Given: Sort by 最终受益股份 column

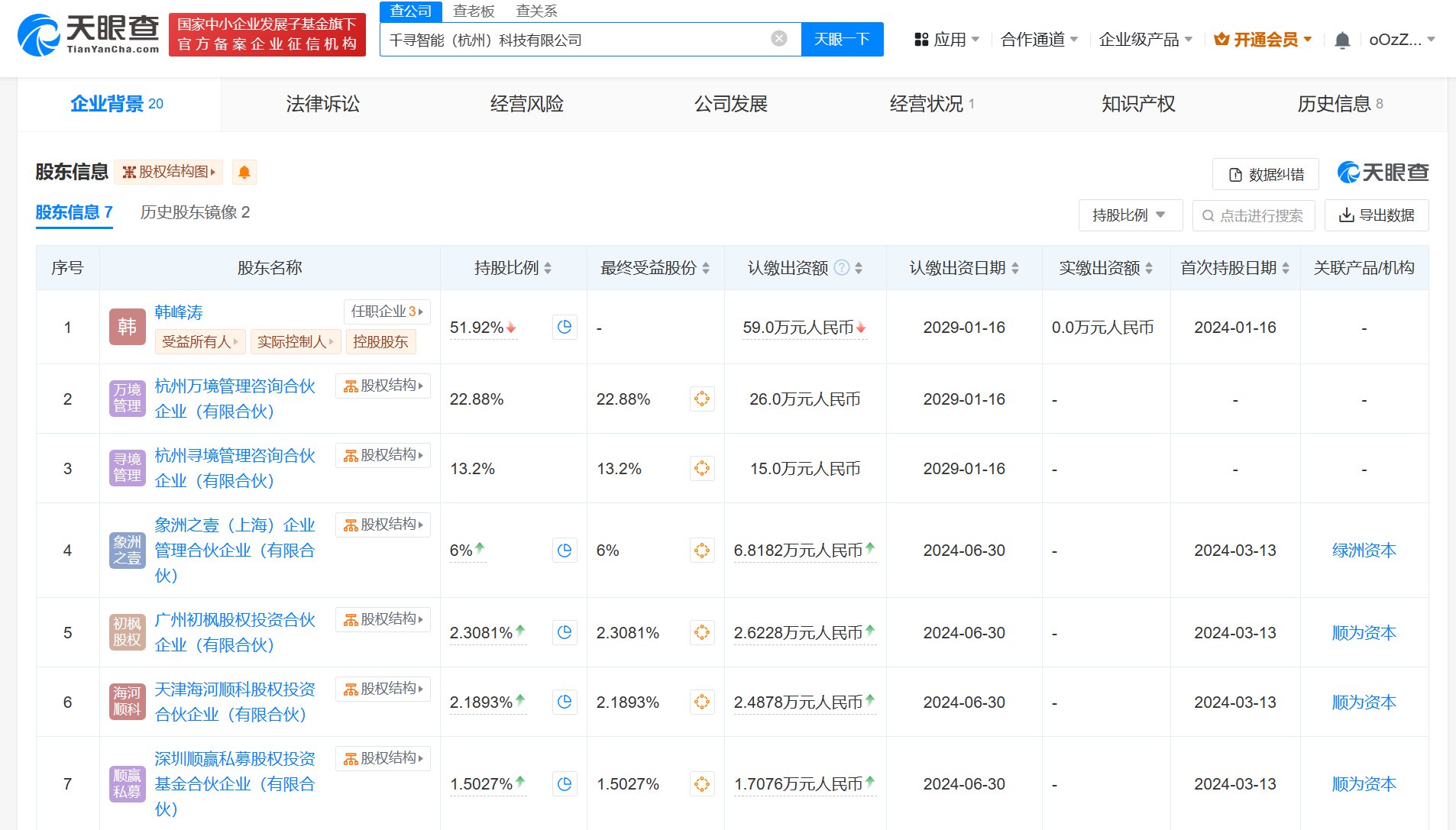Looking at the screenshot, I should pos(706,268).
